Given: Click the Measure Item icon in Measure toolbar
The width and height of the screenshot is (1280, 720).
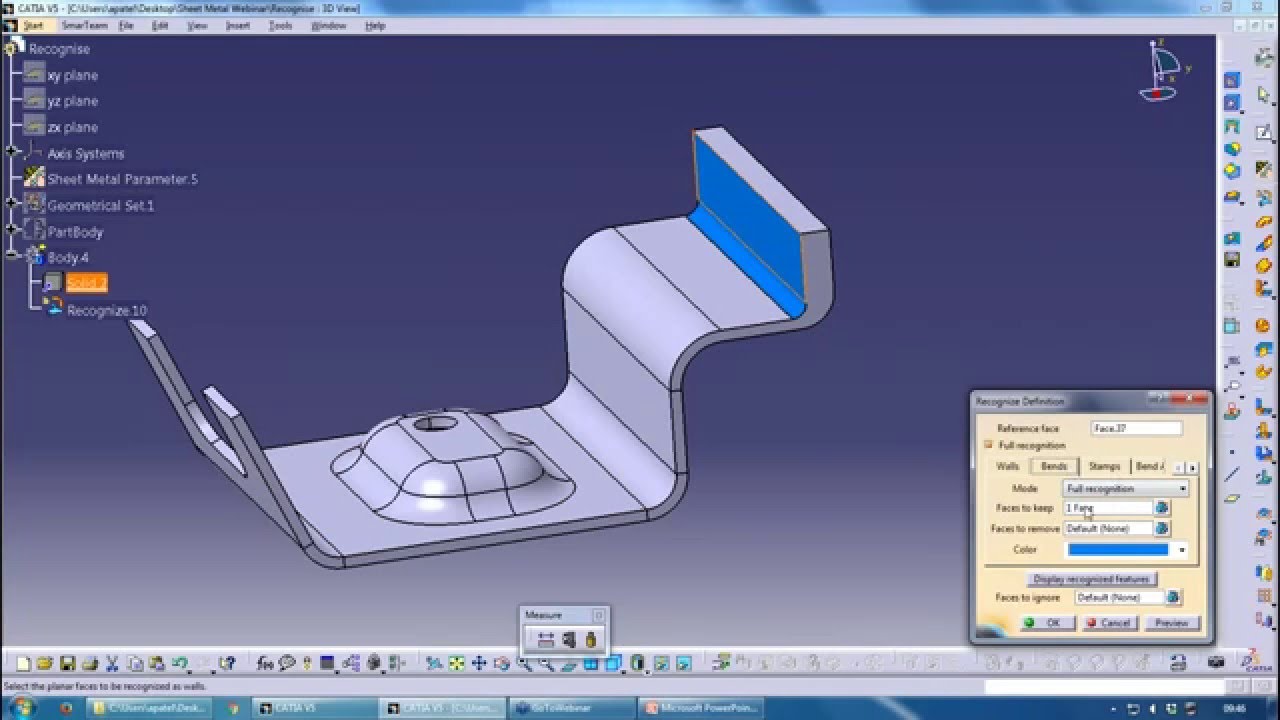Looking at the screenshot, I should [x=568, y=639].
